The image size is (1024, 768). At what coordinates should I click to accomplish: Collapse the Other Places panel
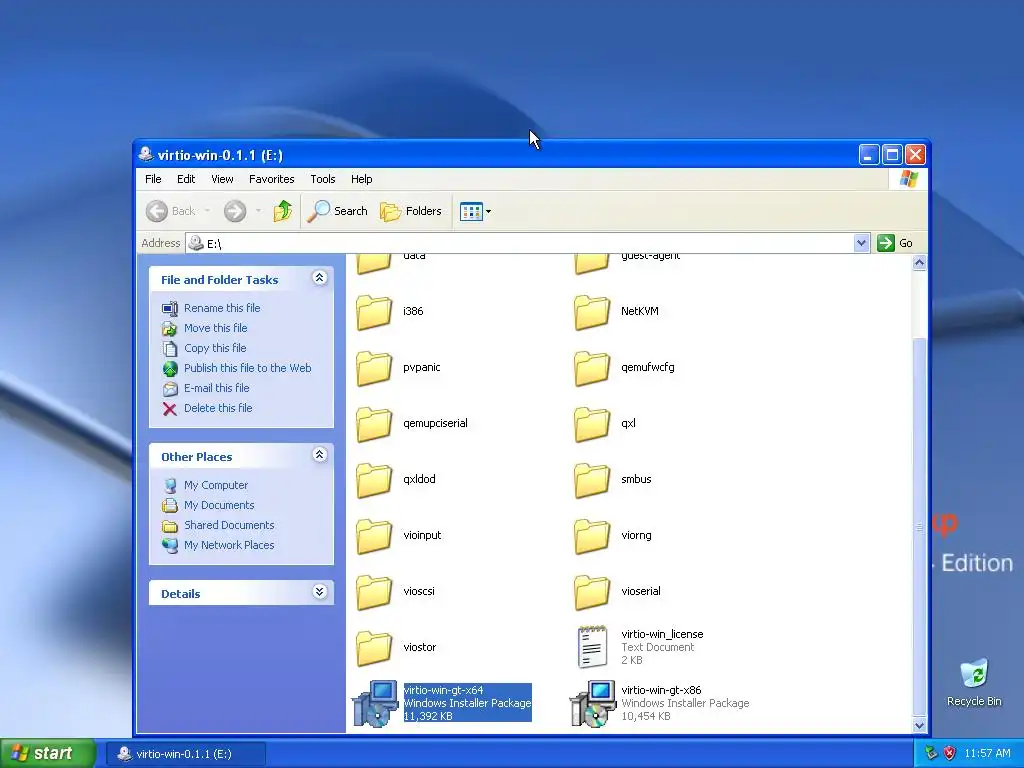point(319,455)
